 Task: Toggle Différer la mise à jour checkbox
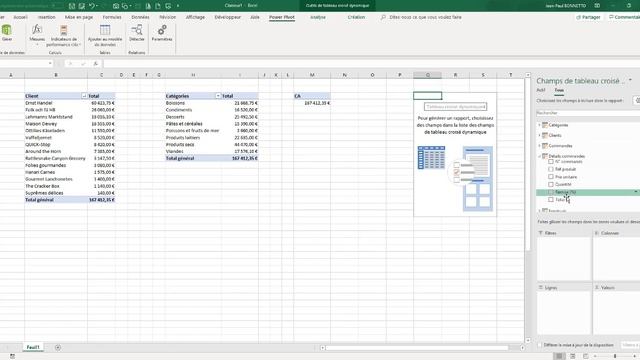pyautogui.click(x=540, y=345)
